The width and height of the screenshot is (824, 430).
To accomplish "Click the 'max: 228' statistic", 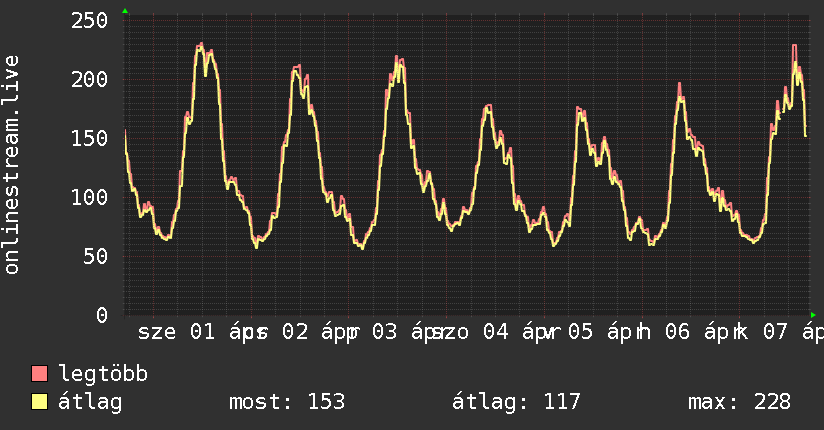I will coord(739,402).
